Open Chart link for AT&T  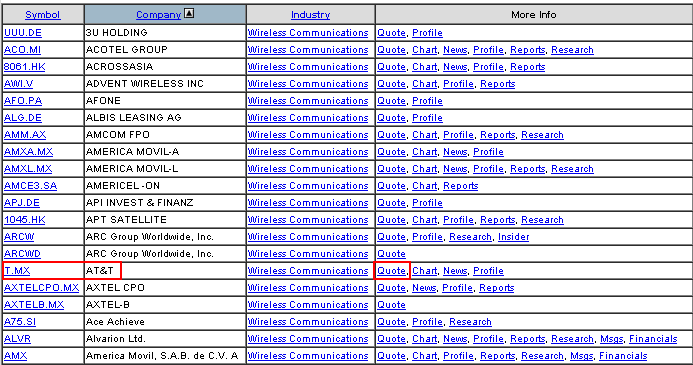(424, 271)
